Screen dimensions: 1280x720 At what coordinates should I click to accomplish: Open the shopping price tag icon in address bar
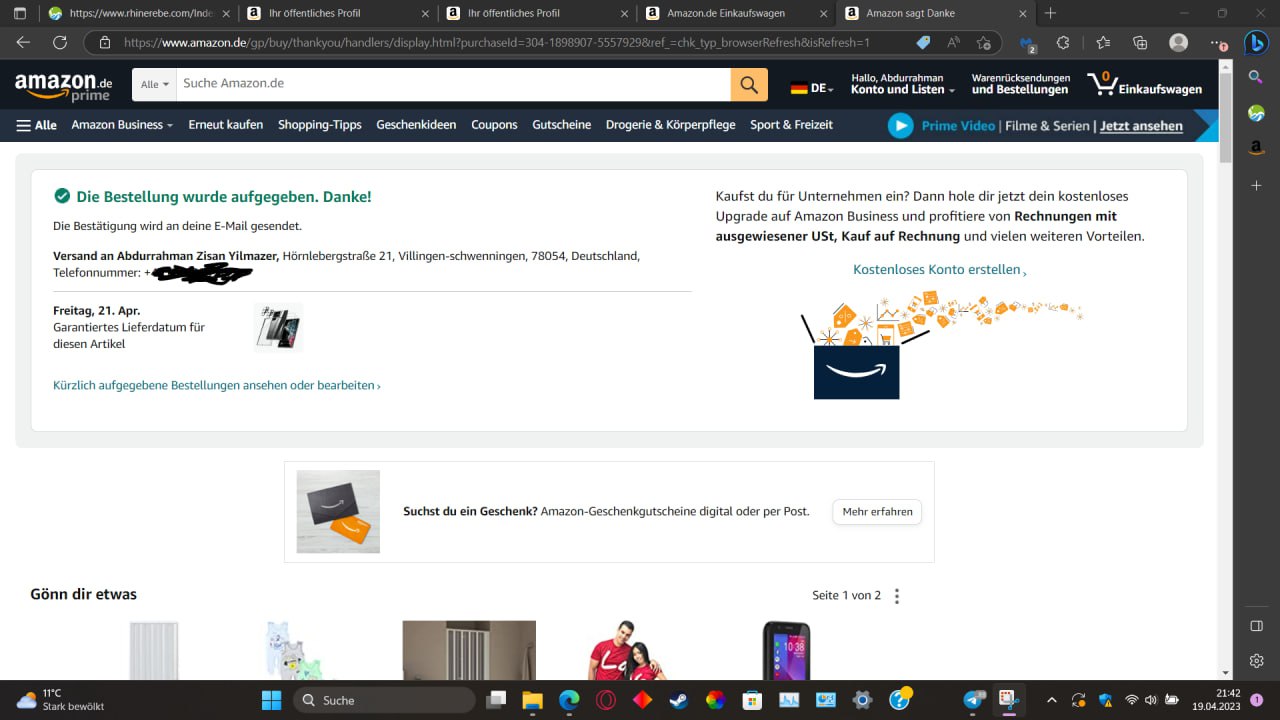click(923, 43)
